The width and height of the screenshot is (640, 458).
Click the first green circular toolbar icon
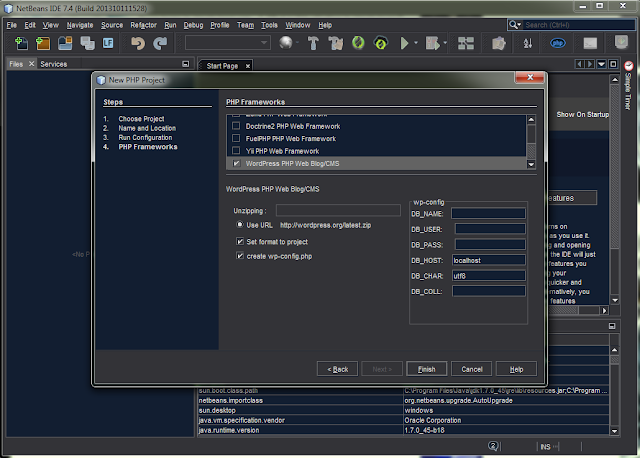coord(358,42)
